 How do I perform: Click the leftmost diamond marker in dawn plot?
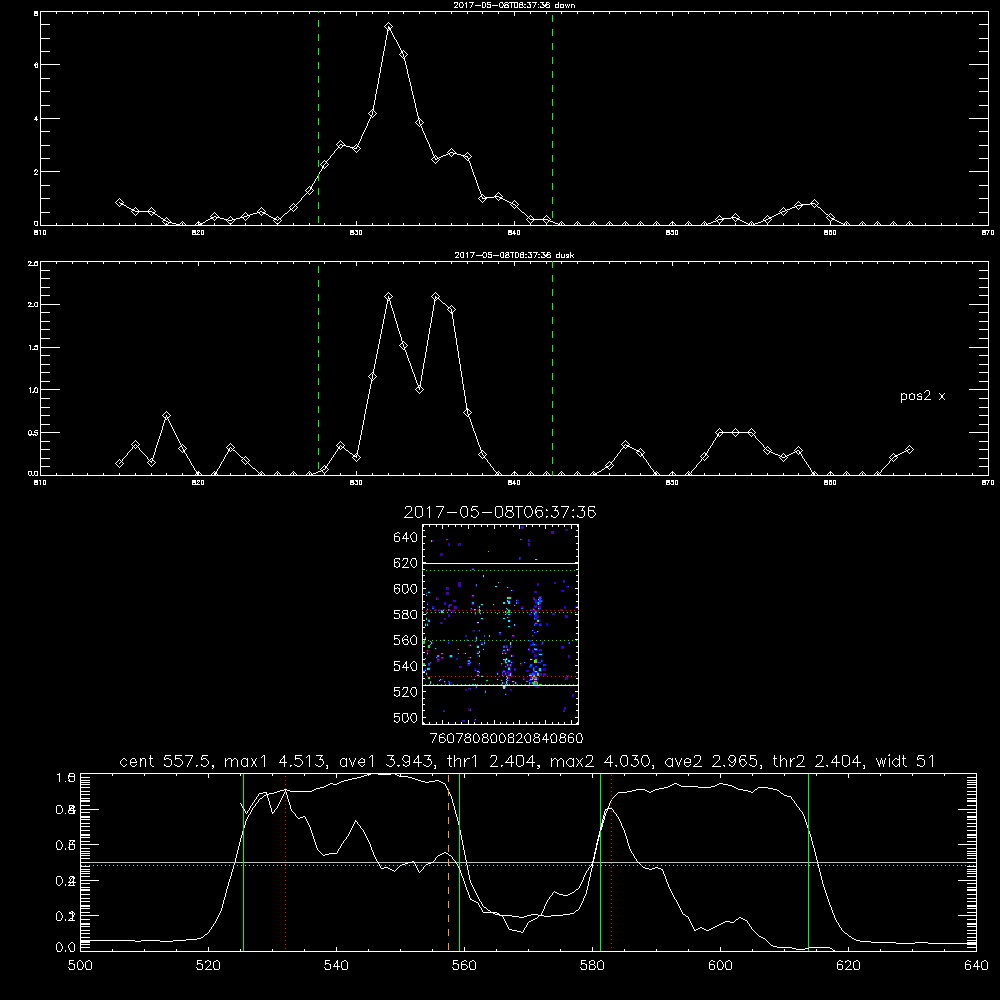click(x=119, y=202)
